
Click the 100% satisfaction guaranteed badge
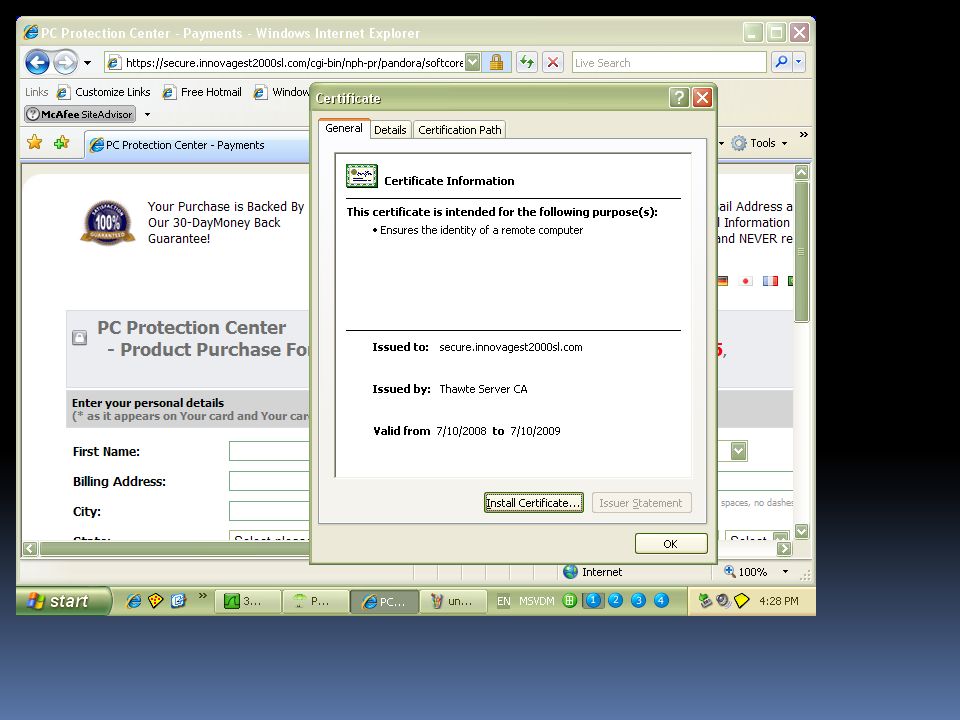click(108, 222)
